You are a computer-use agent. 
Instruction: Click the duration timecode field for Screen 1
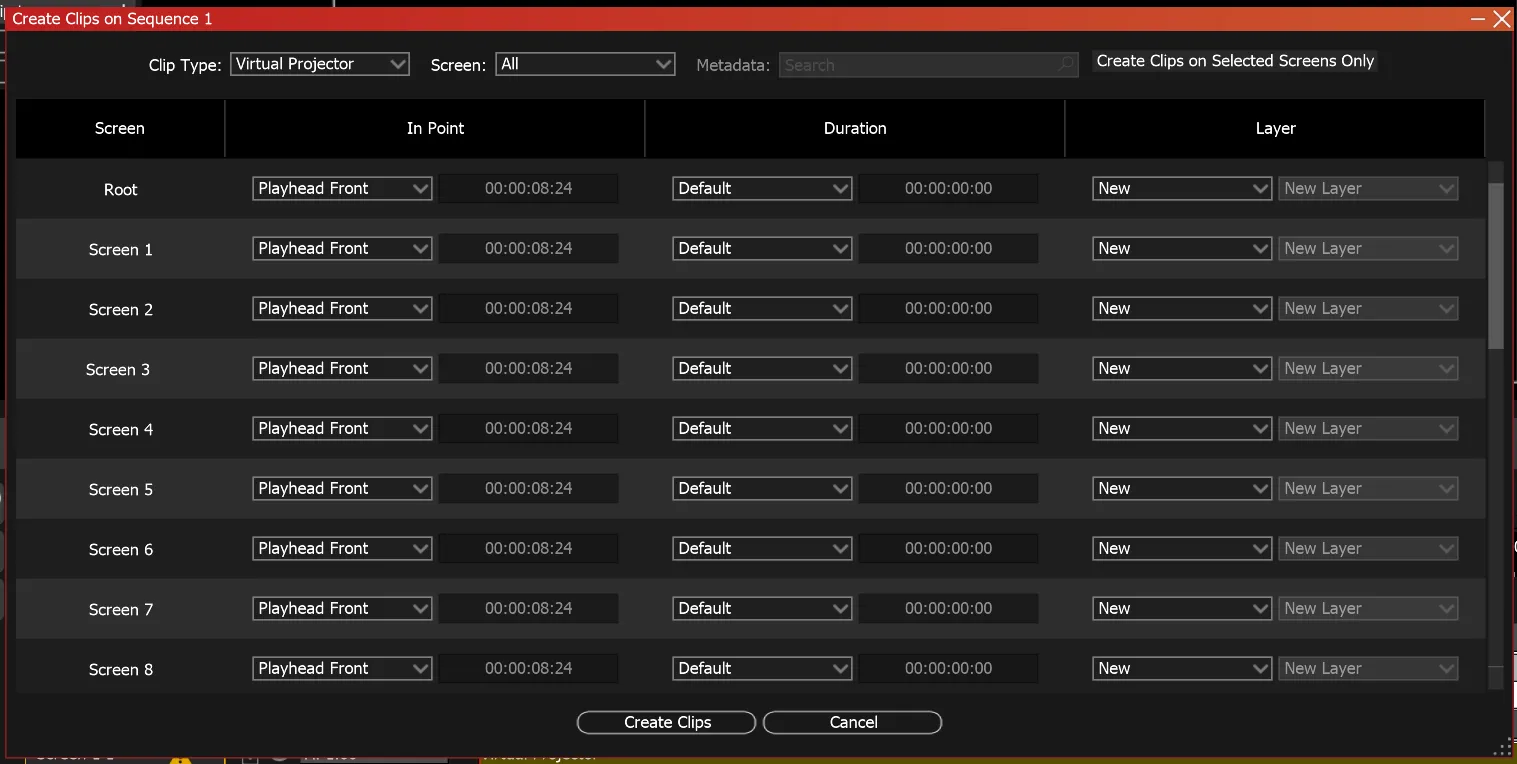[948, 248]
